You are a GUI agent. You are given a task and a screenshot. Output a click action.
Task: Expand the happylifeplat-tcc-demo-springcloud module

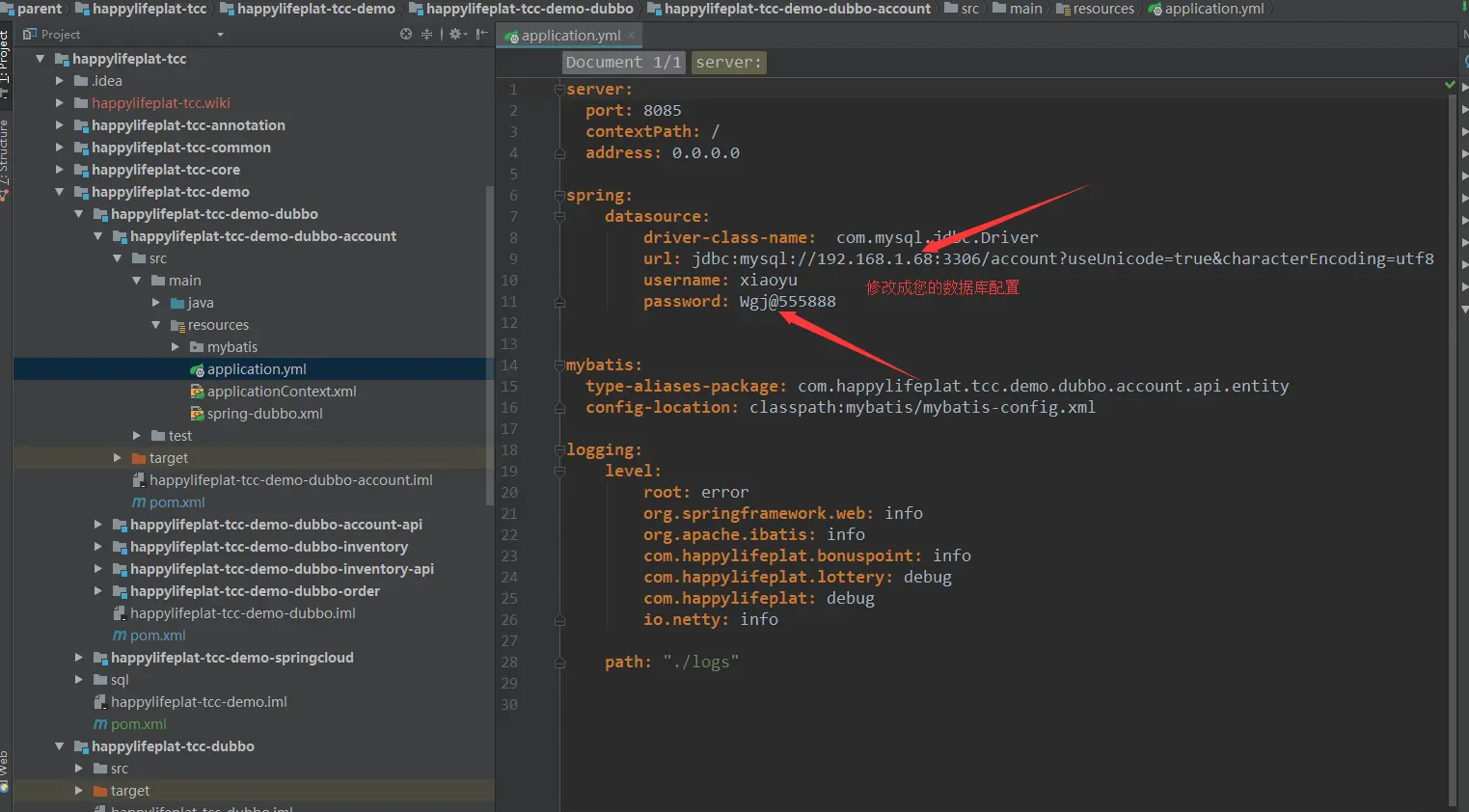[79, 658]
